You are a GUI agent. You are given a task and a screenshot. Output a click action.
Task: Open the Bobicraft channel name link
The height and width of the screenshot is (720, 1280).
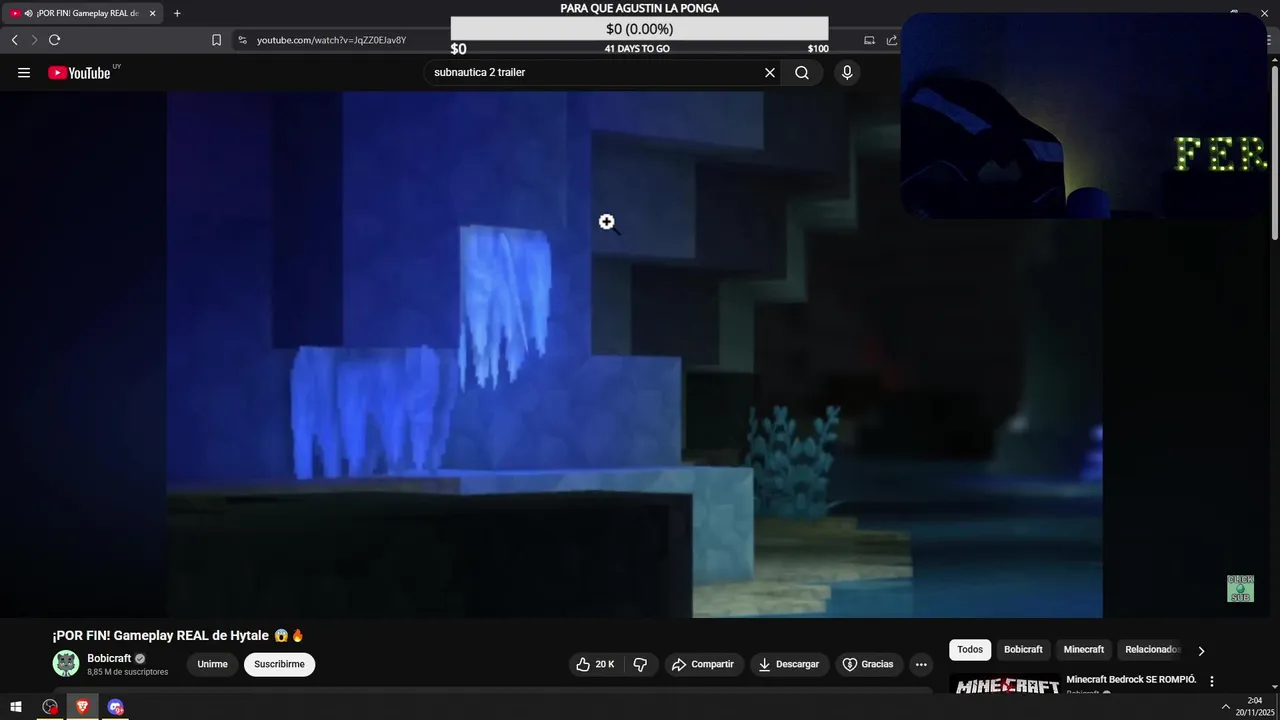(x=109, y=658)
